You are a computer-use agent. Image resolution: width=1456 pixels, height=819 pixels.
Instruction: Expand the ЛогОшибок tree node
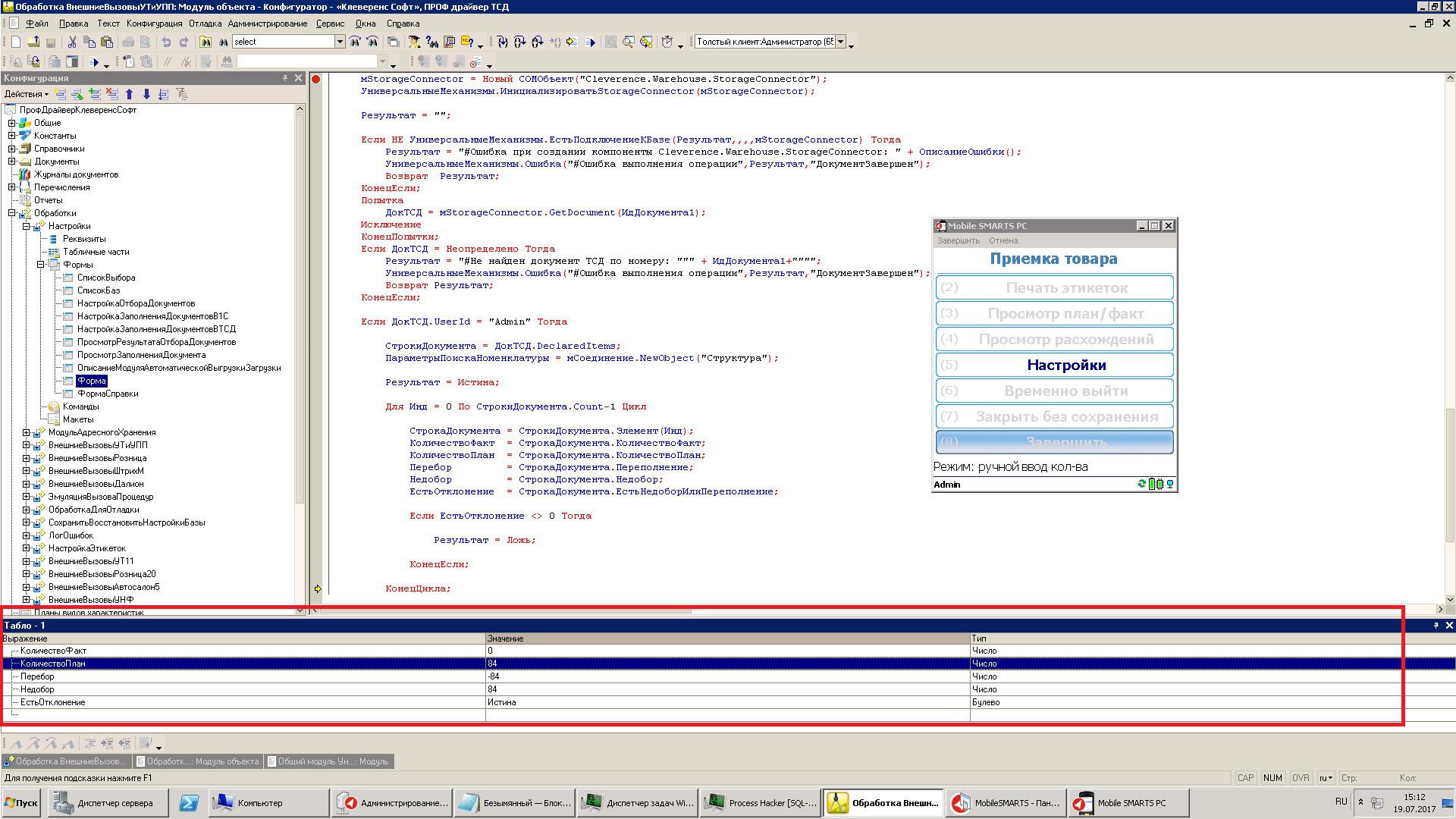[x=27, y=535]
